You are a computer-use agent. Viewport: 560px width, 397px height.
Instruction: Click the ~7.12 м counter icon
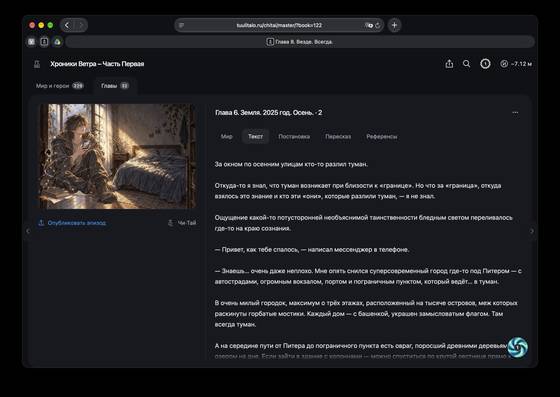point(504,64)
